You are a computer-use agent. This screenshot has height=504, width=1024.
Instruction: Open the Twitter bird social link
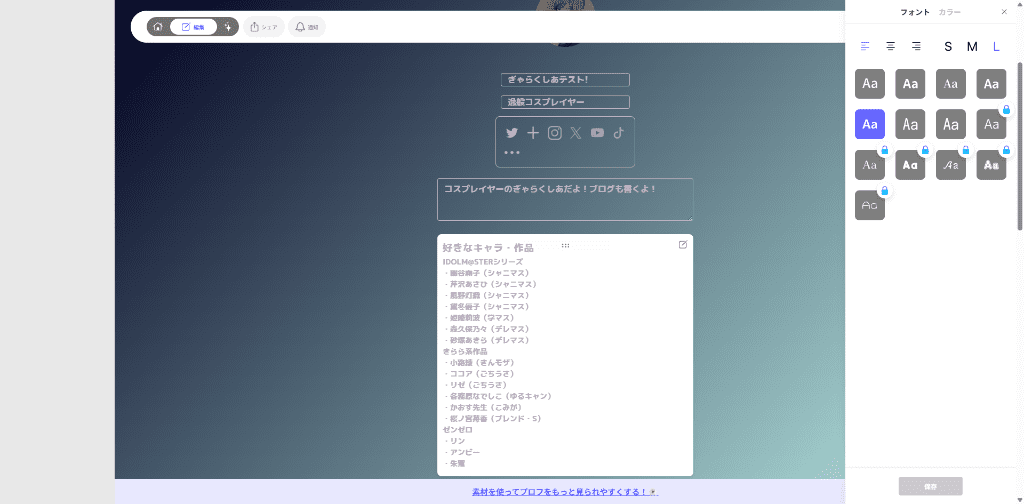(x=512, y=133)
